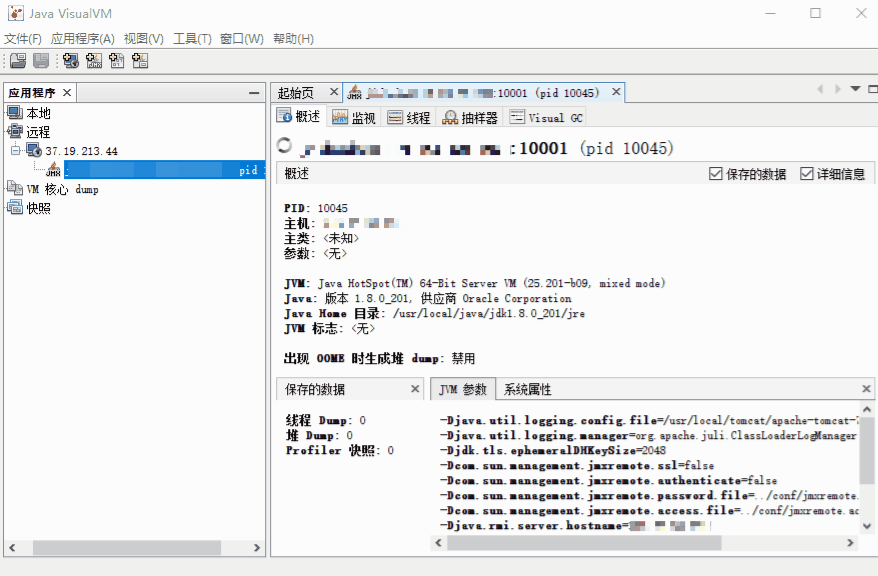Select the 远程 (Remote) node icon

coord(15,132)
